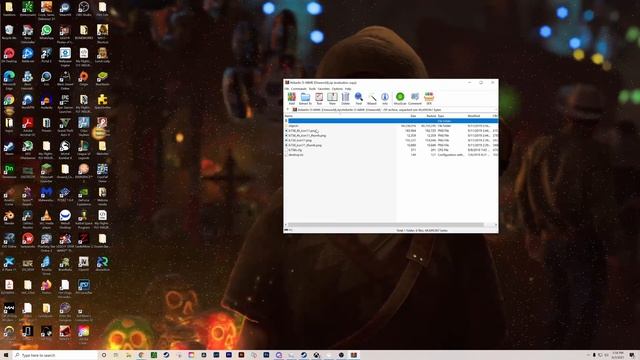Viewport: 640px width, 360px height.
Task: Click the taskbar clock
Action: click(x=618, y=355)
